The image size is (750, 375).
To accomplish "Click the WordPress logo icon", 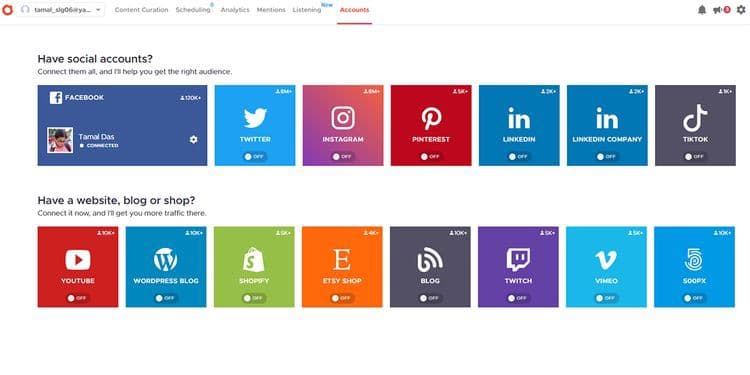I will (x=165, y=260).
